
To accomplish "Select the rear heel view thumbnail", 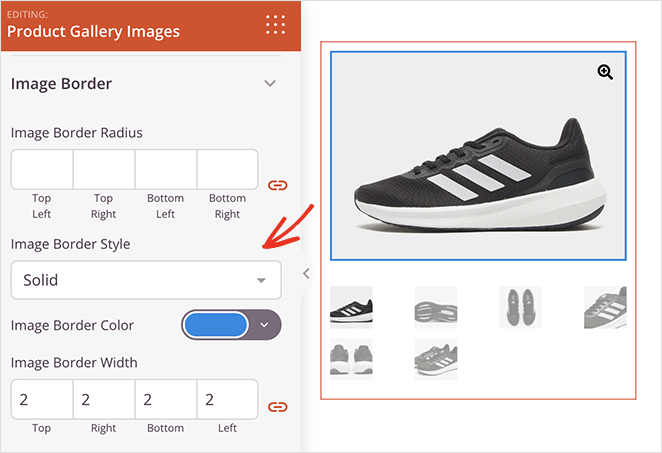I will 351,359.
